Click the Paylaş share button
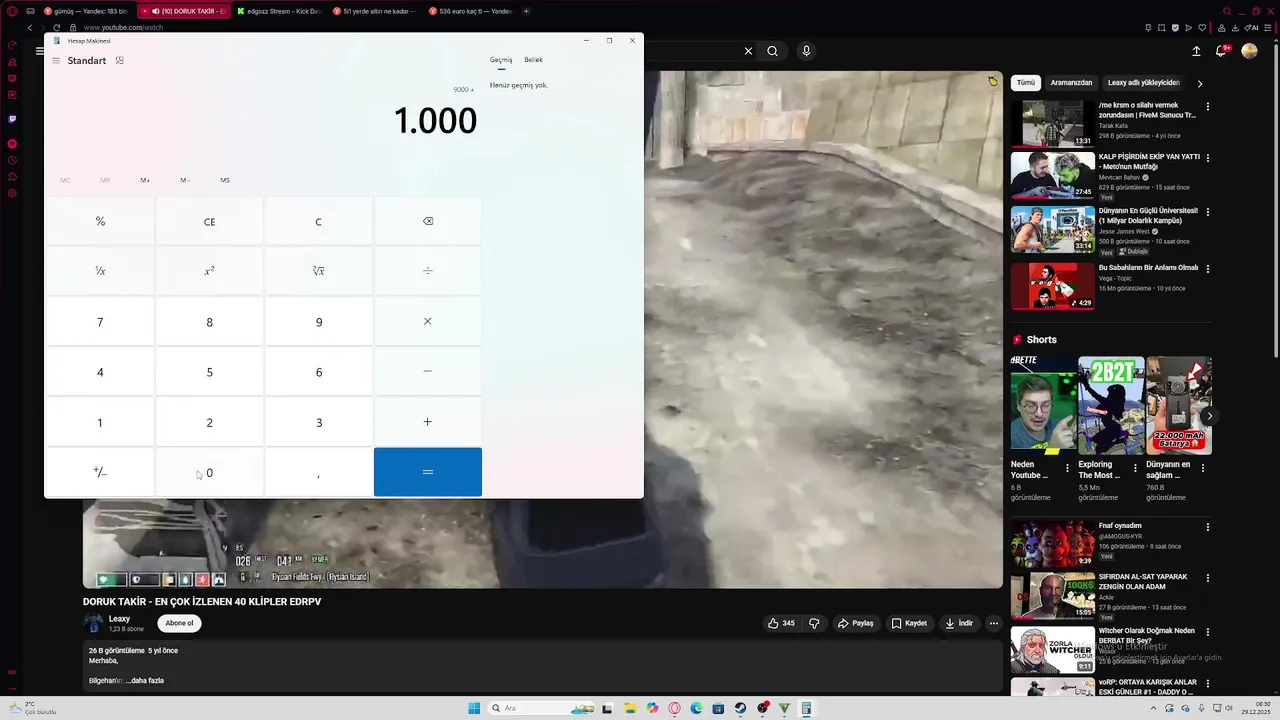This screenshot has height=720, width=1280. pyautogui.click(x=855, y=623)
